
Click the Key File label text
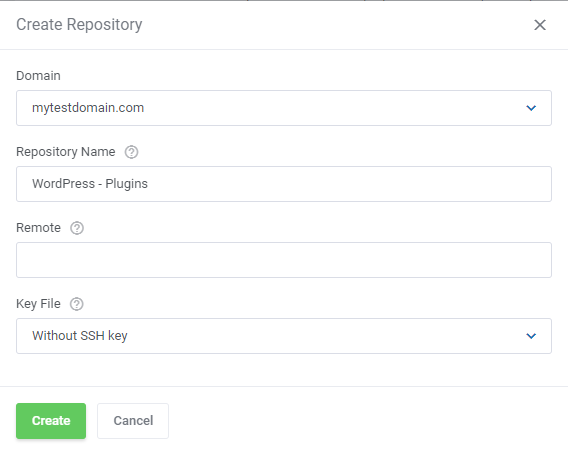click(38, 304)
